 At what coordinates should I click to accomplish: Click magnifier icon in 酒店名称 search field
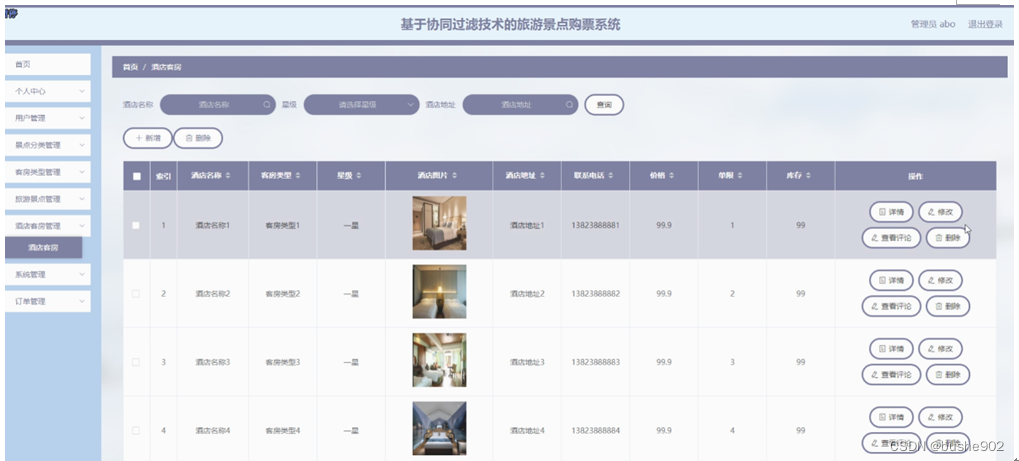(267, 105)
